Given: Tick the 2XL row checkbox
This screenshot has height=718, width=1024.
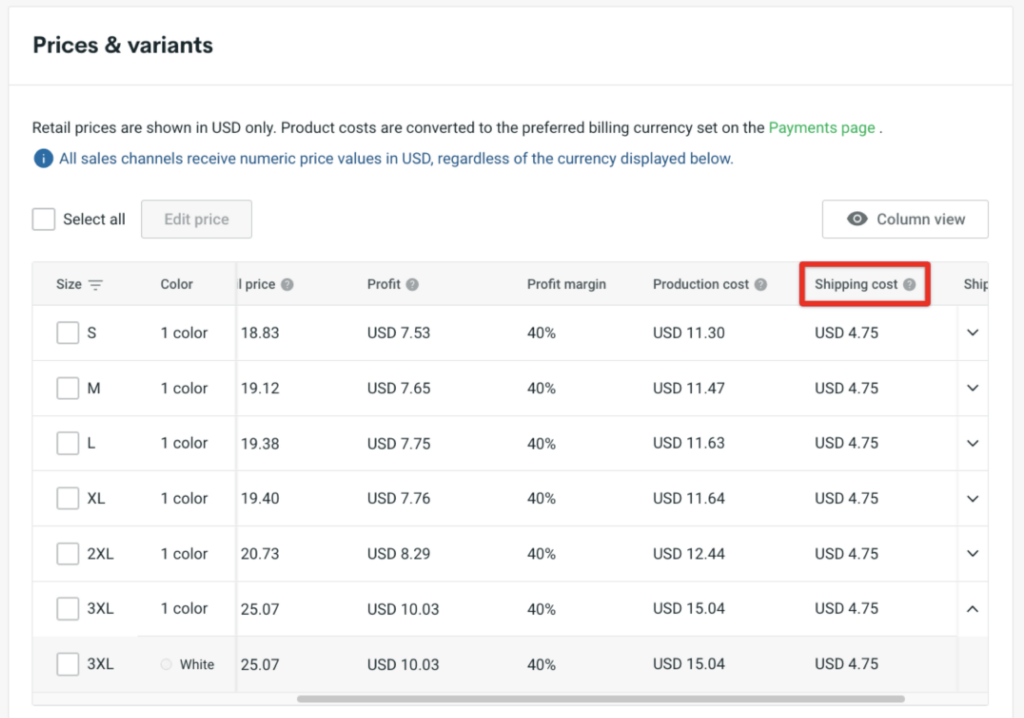Looking at the screenshot, I should [68, 553].
